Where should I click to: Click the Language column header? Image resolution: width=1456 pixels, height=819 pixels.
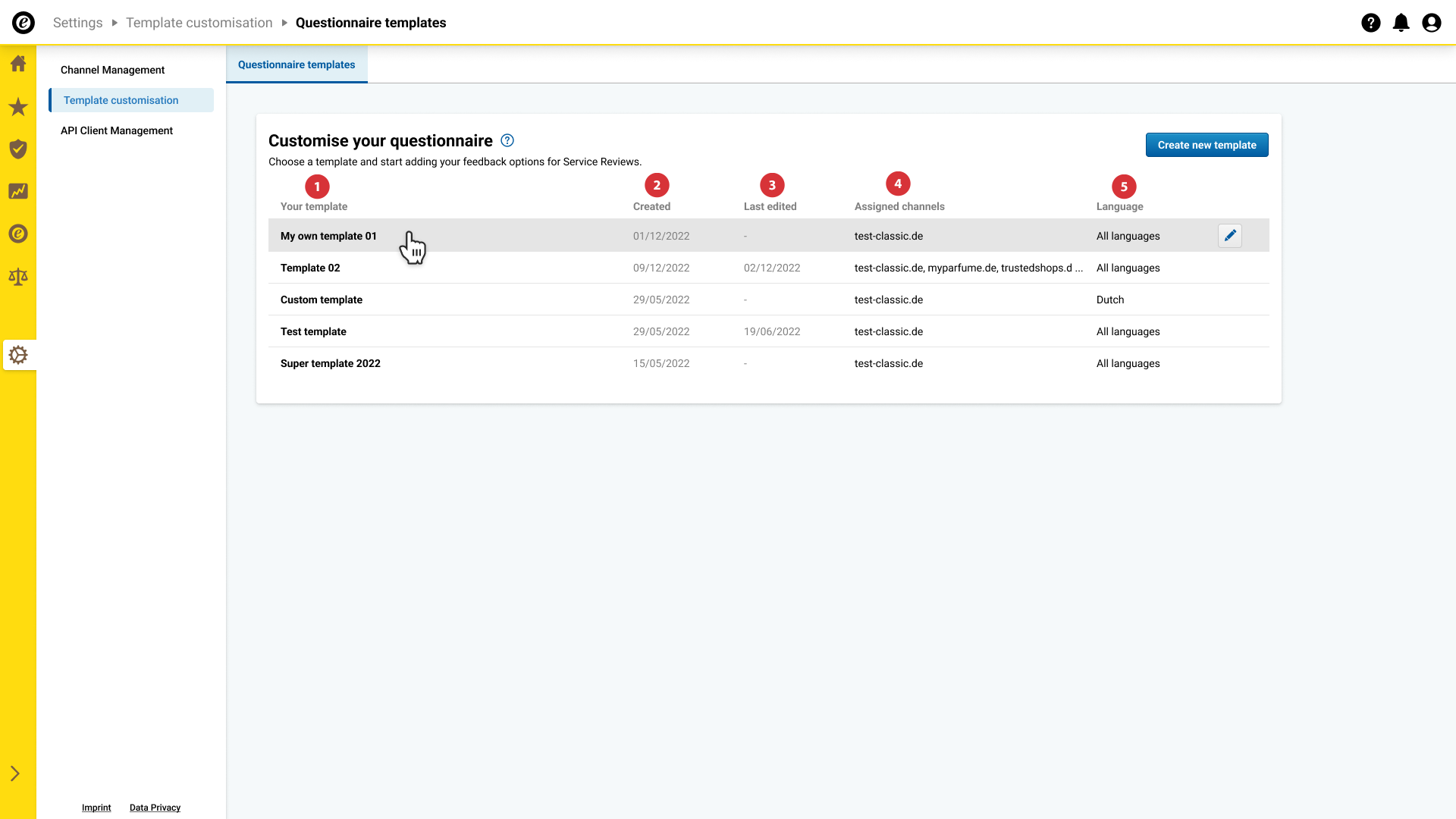(x=1119, y=206)
